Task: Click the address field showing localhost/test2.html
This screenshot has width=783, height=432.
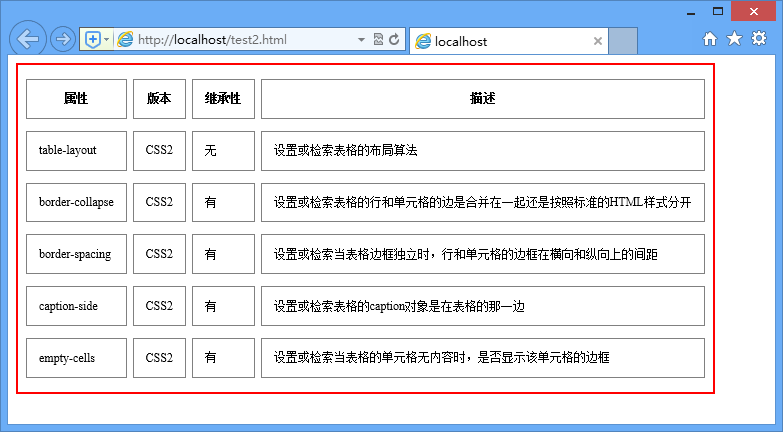Action: [x=240, y=41]
